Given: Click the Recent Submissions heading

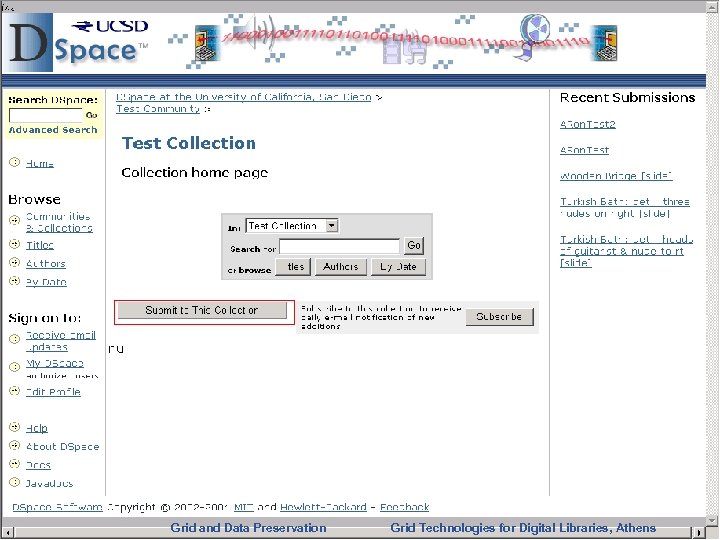Looking at the screenshot, I should pyautogui.click(x=627, y=98).
